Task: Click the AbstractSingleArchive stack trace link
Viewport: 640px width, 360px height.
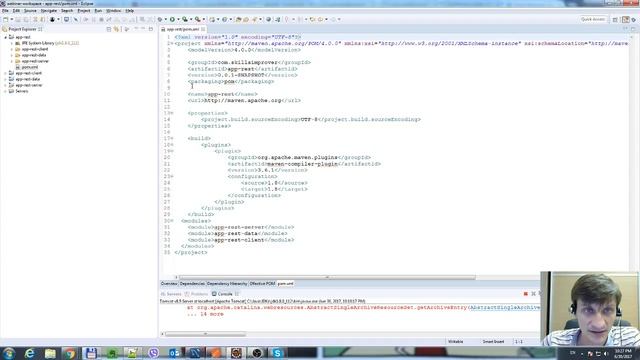Action: coord(504,307)
